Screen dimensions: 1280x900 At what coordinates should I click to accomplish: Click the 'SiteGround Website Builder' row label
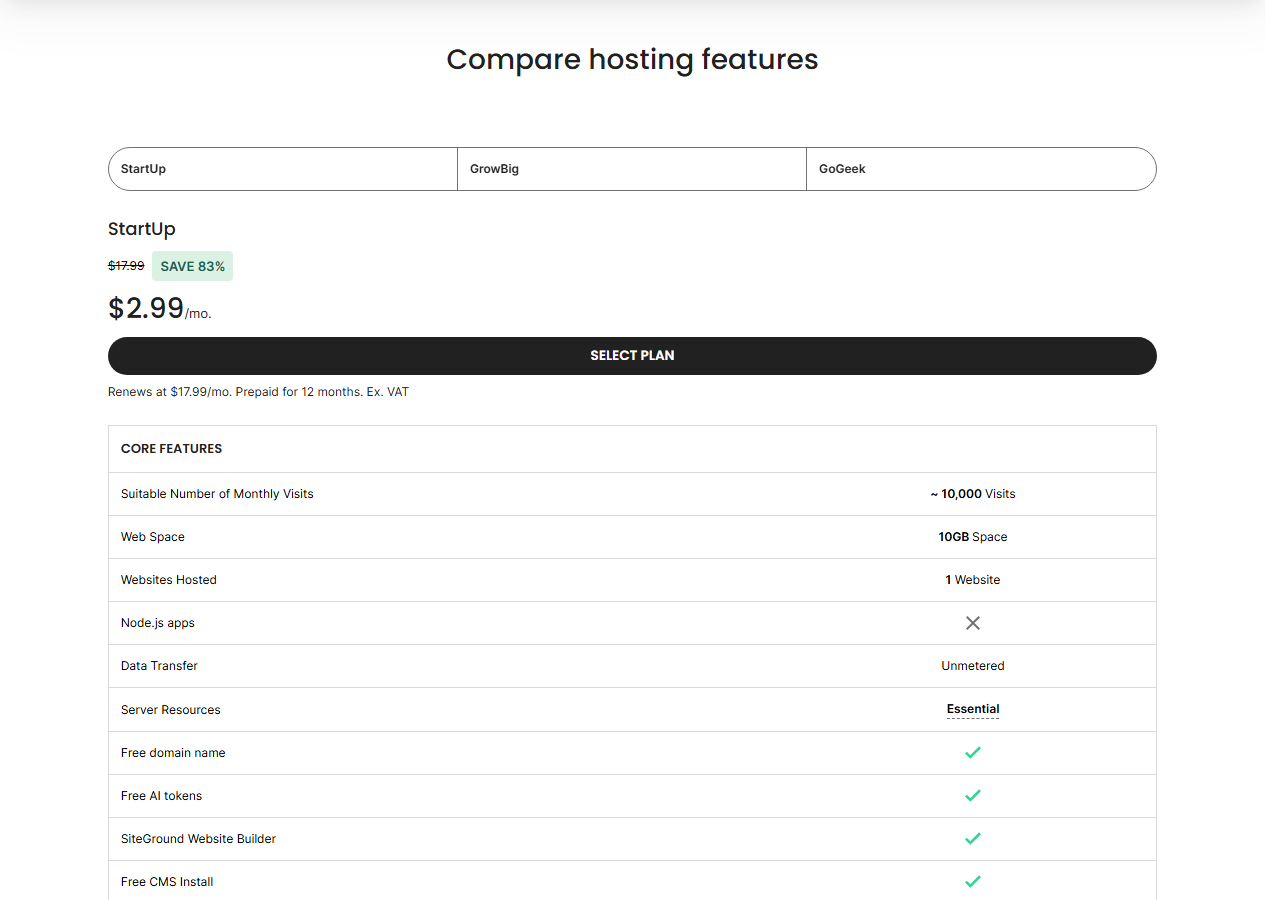pyautogui.click(x=198, y=839)
